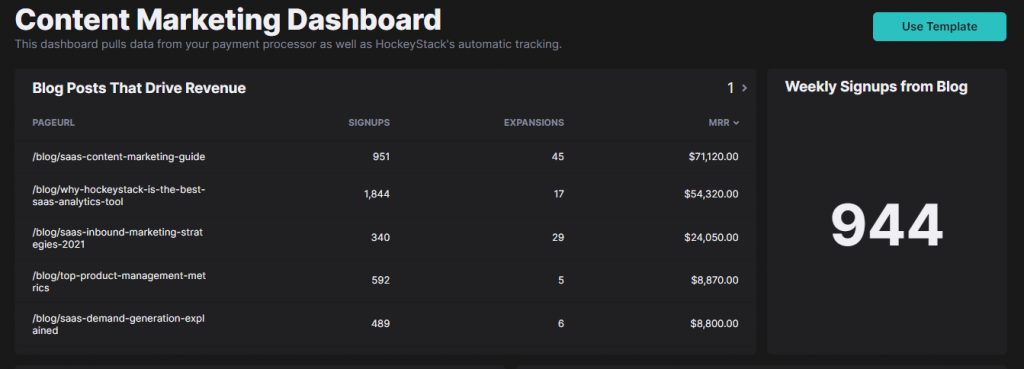Open /blog/saas-content-marketing-guide row
Image resolution: width=1024 pixels, height=369 pixels.
[x=385, y=157]
